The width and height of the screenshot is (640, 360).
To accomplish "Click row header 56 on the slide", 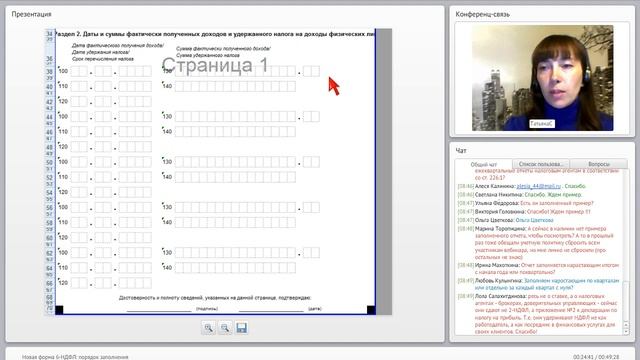I will pos(49,207).
